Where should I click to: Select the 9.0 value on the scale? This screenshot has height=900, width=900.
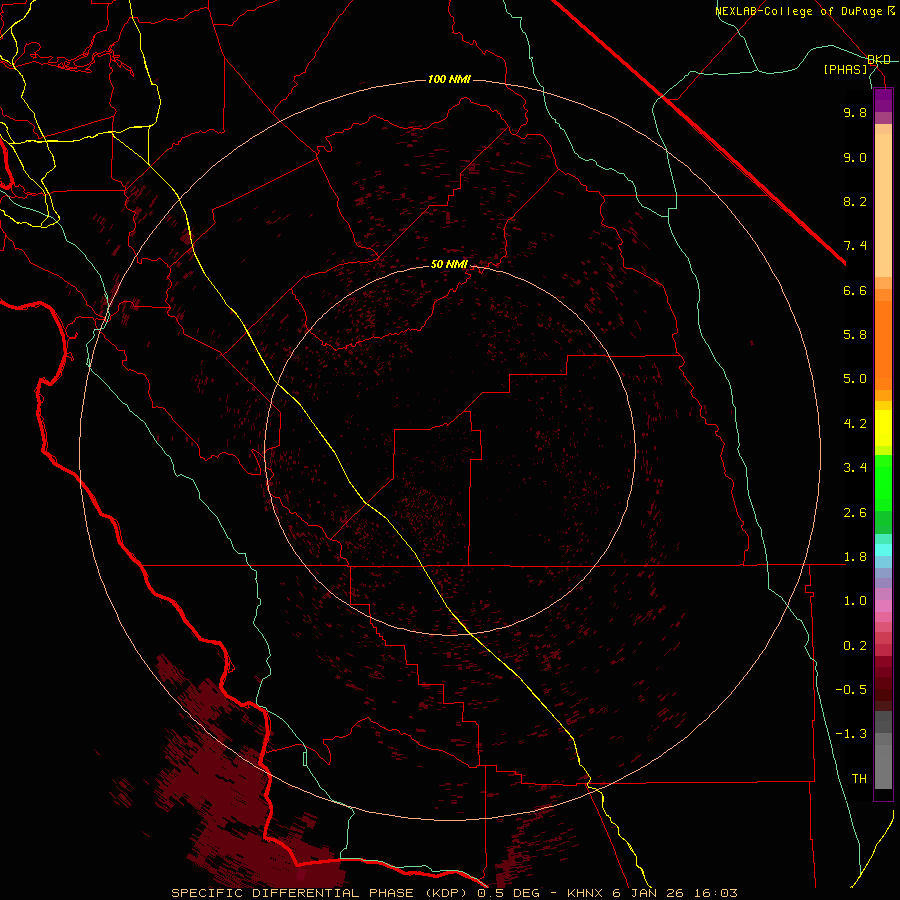(x=855, y=157)
